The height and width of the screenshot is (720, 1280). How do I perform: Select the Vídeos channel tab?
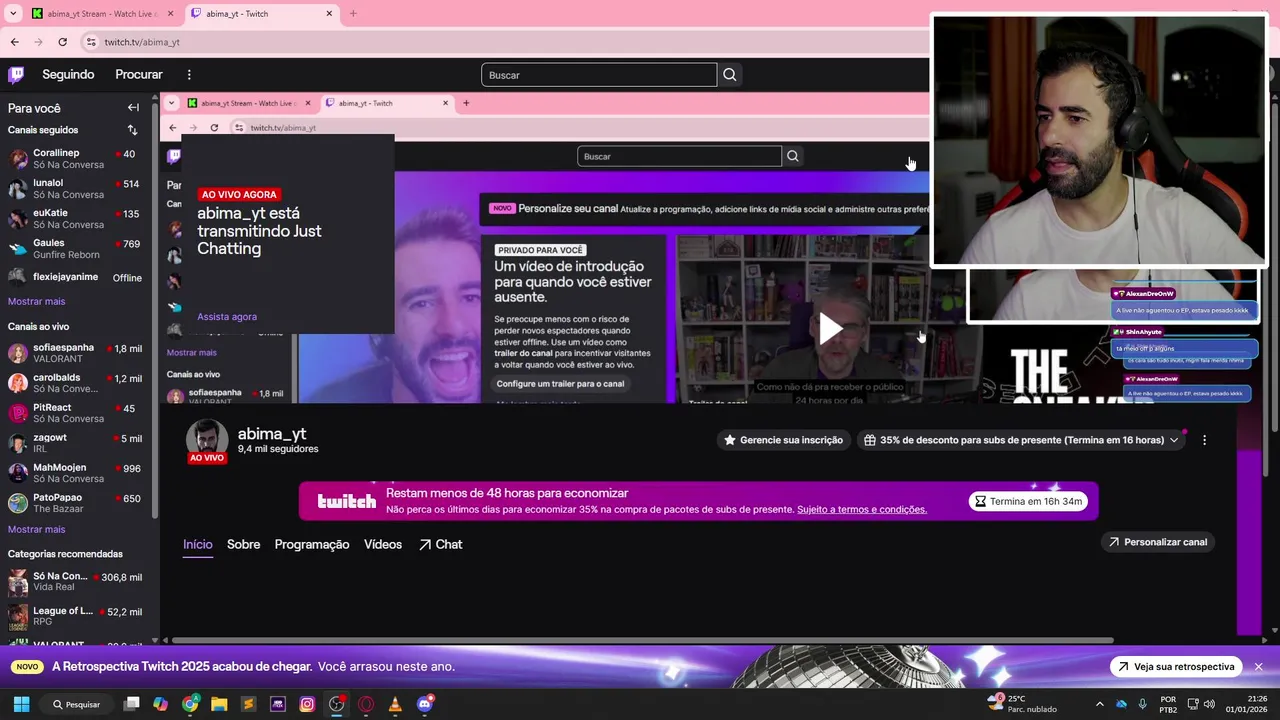click(x=383, y=544)
